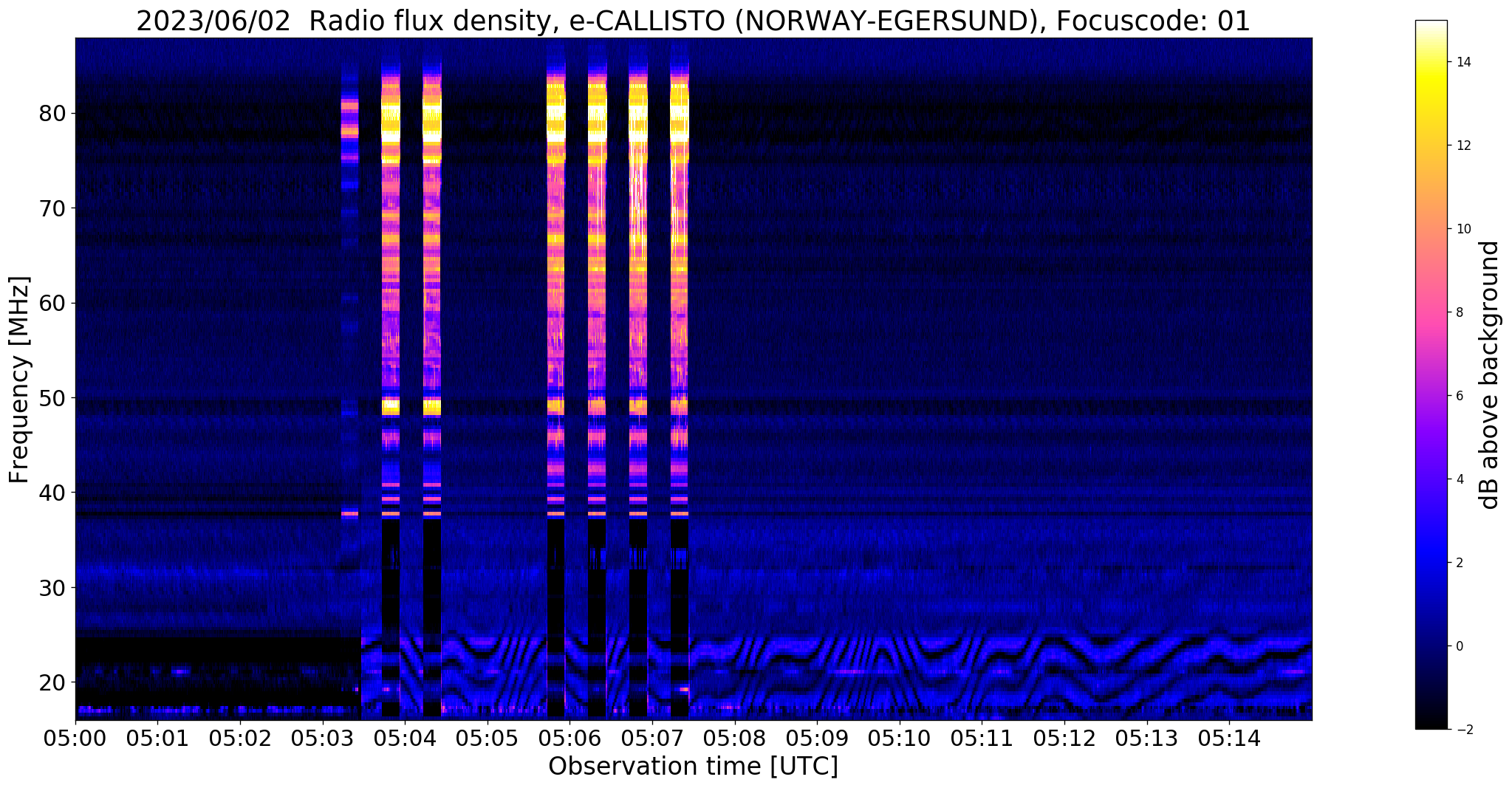Click the 'Frequency [MHz]' axis label
Viewport: 1512px width, 788px height.
click(x=20, y=380)
